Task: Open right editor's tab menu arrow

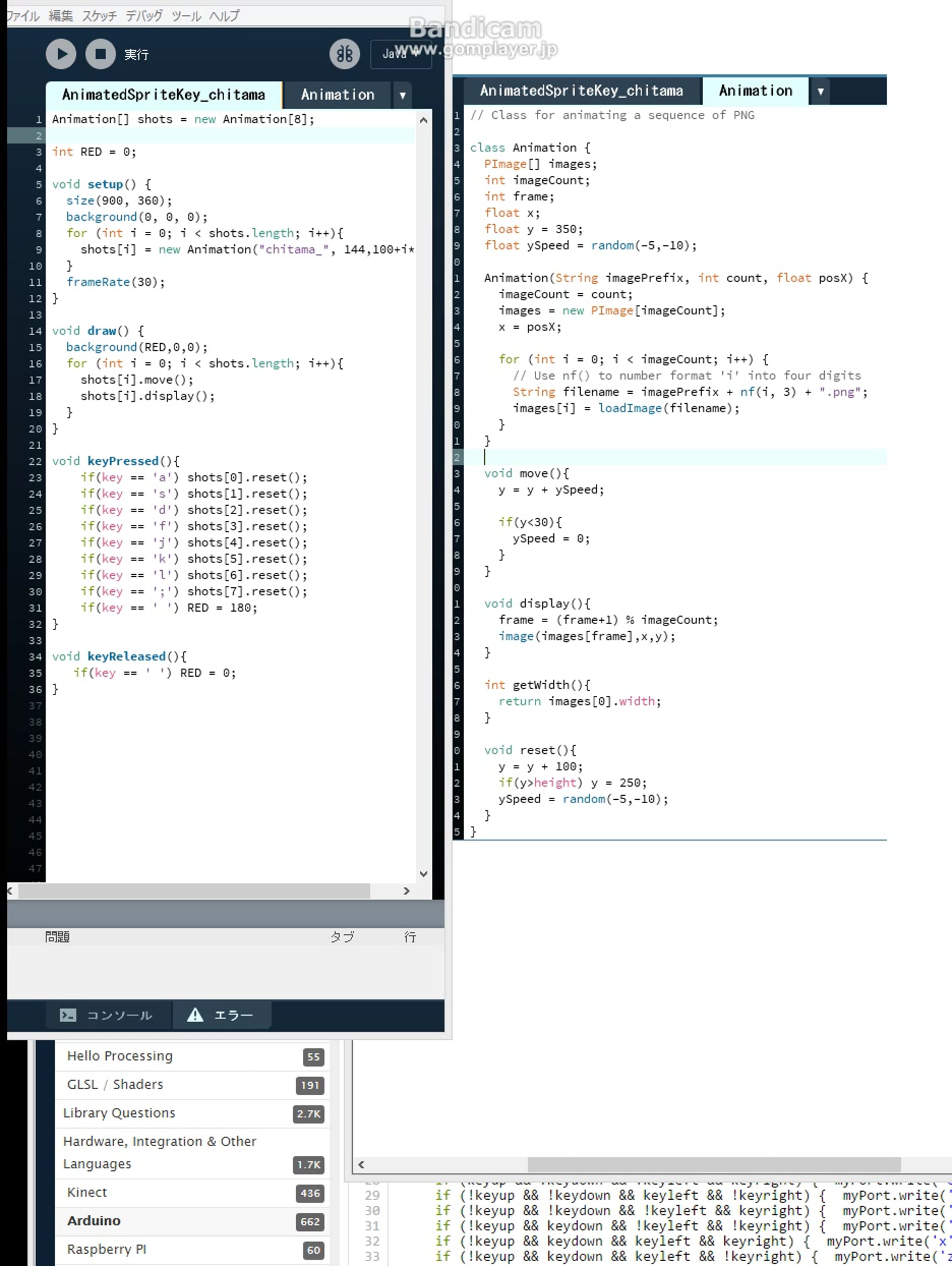Action: point(820,92)
